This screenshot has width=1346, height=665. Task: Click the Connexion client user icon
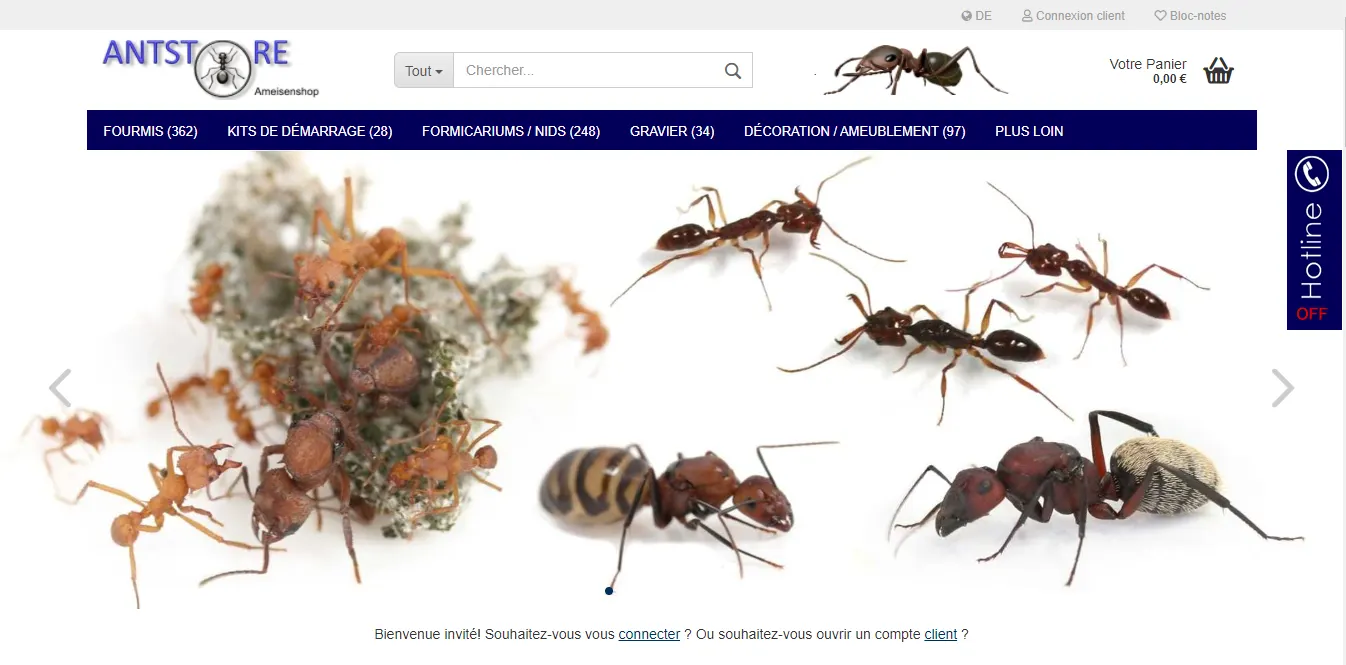[1027, 16]
